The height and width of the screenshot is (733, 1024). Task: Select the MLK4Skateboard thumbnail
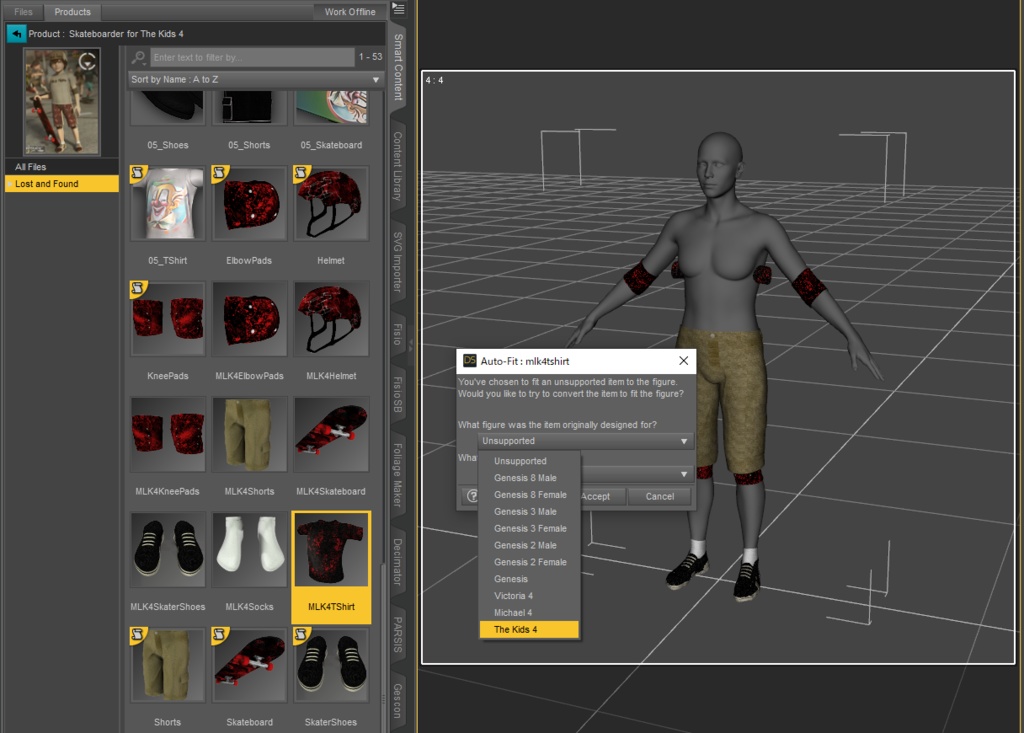point(331,434)
